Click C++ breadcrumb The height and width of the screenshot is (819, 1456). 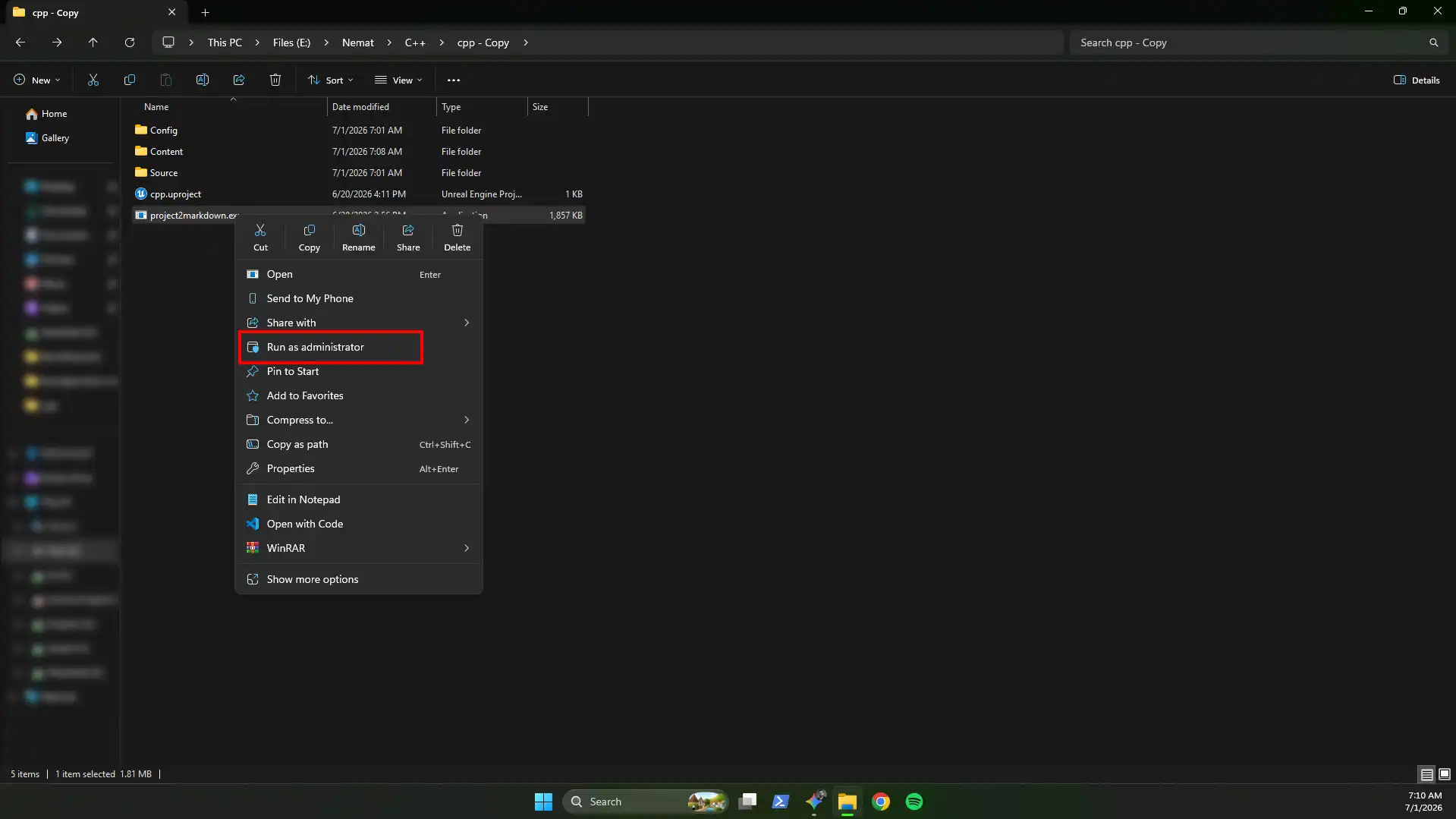(x=415, y=43)
